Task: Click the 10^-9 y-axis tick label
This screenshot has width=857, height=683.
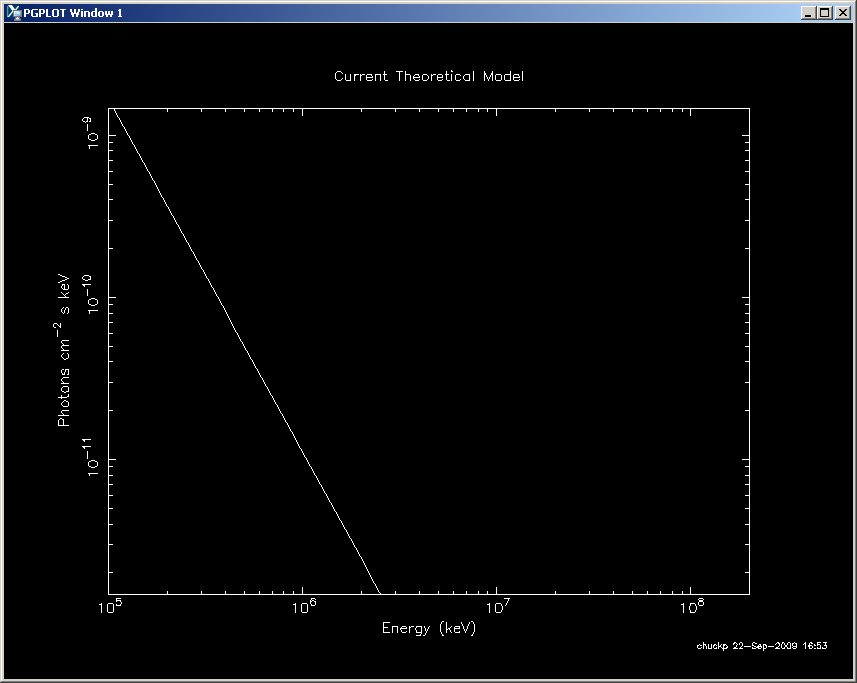Action: point(92,133)
